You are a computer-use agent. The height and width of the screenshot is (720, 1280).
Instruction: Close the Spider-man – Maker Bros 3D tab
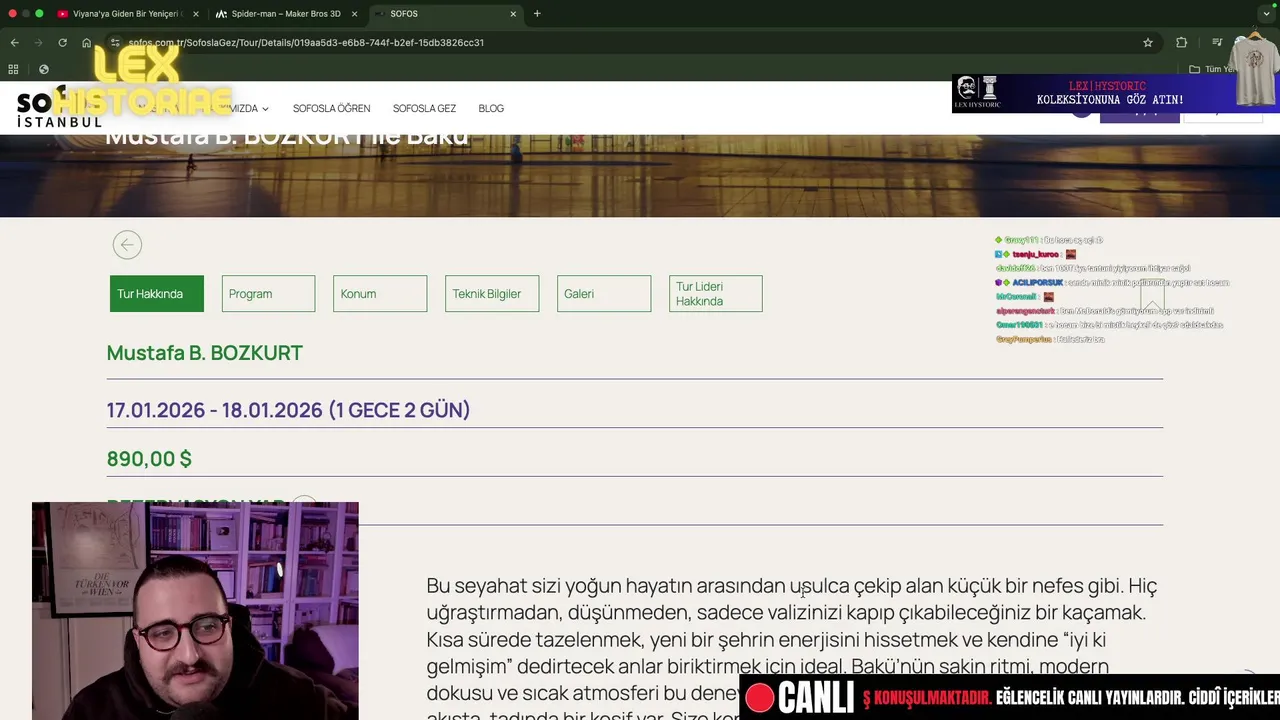click(354, 14)
